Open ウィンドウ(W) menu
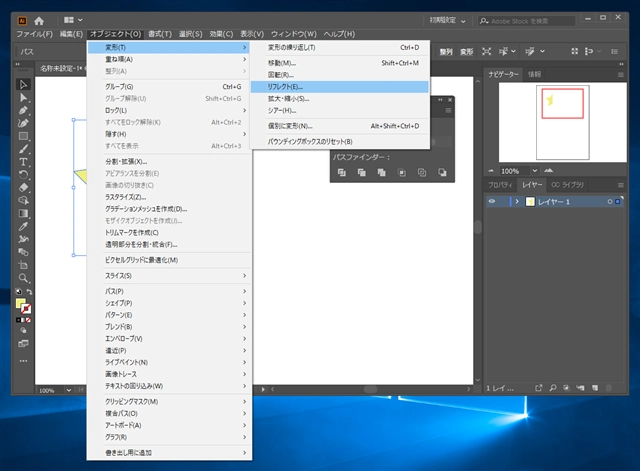Viewport: 640px width, 471px height. click(x=293, y=34)
